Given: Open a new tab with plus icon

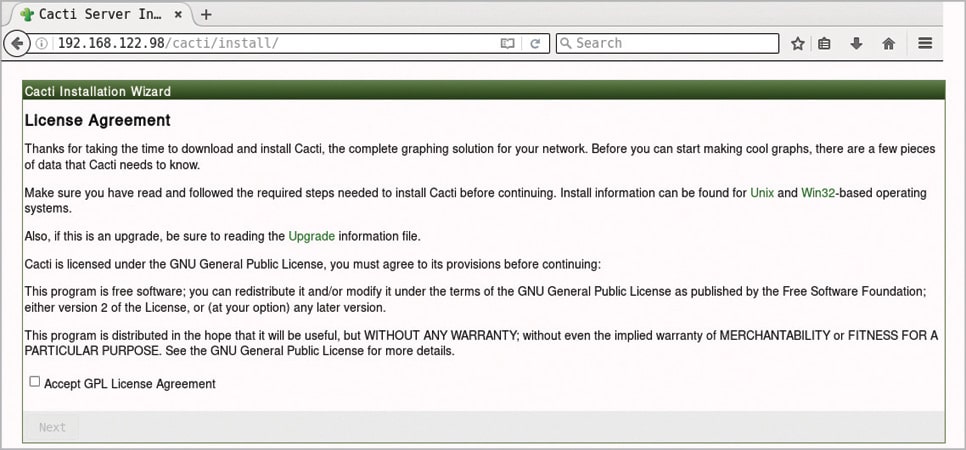Looking at the screenshot, I should pos(206,14).
